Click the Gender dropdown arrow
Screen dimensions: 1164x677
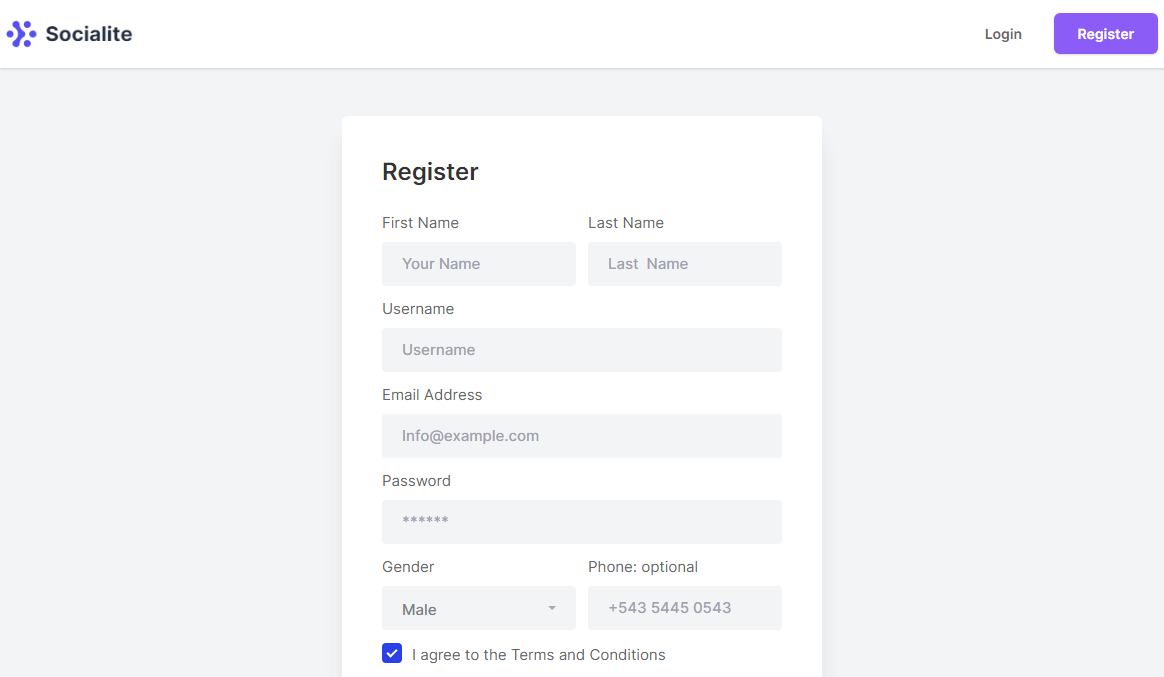coord(552,609)
